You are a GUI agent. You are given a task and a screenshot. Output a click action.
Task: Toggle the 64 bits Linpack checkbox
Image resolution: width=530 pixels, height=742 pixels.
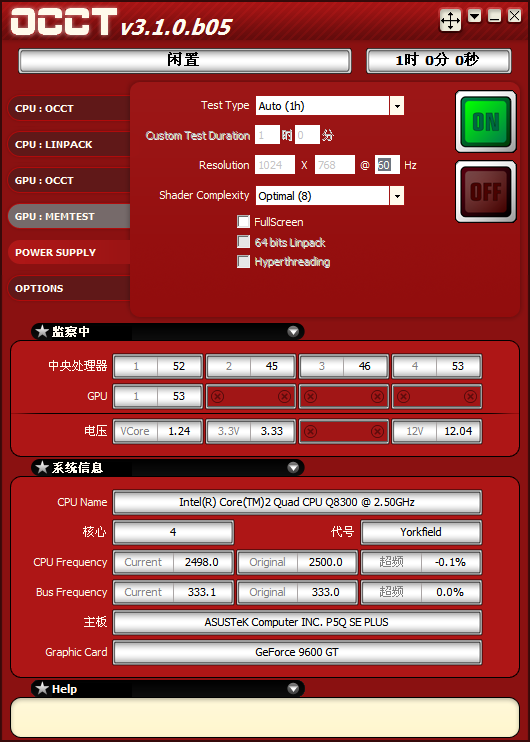click(x=243, y=242)
